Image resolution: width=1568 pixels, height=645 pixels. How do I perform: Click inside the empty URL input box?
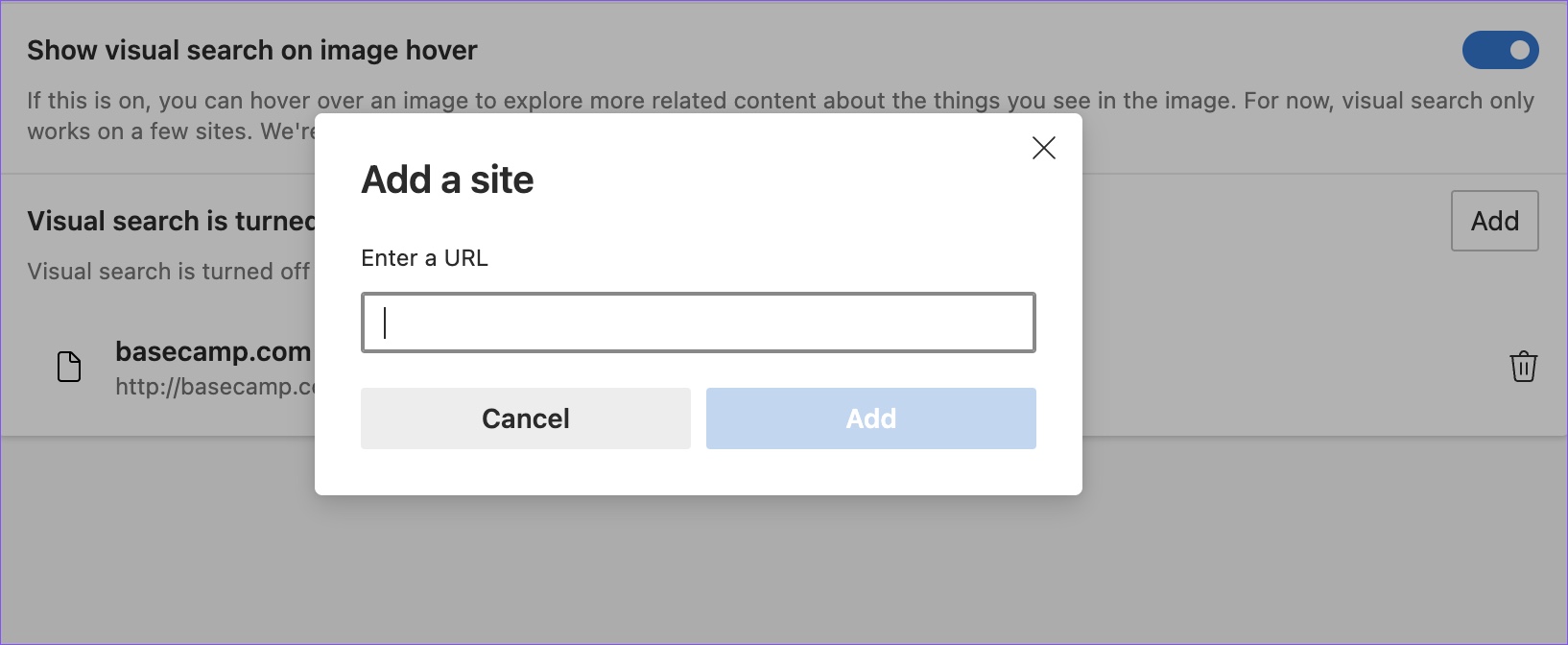pos(698,322)
